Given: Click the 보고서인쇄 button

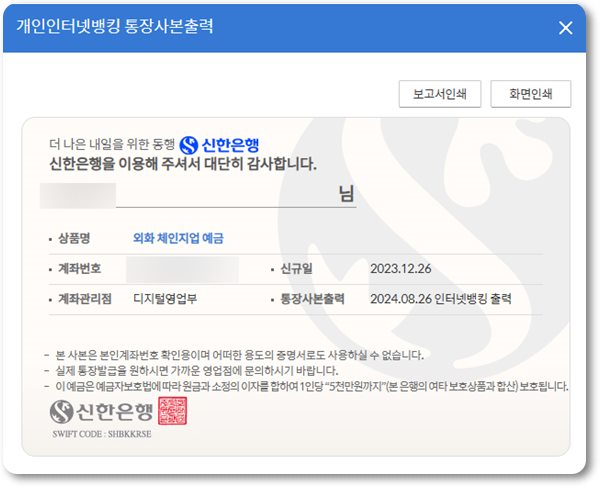Looking at the screenshot, I should 440,94.
